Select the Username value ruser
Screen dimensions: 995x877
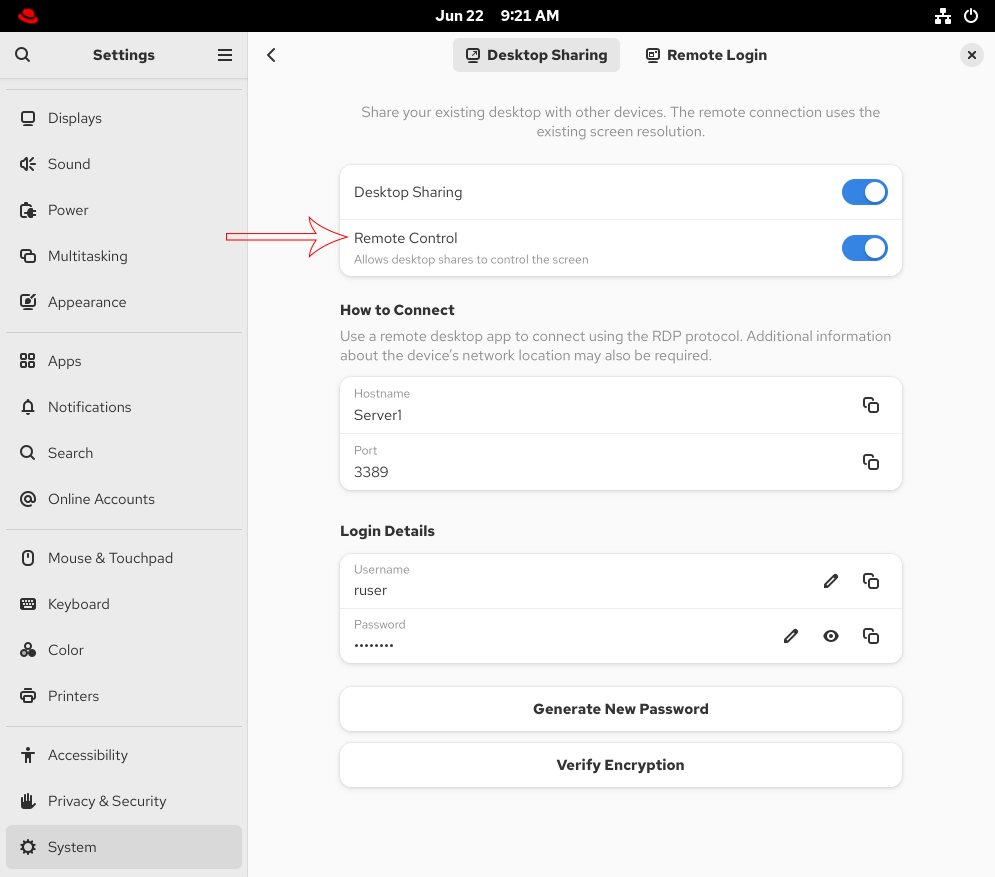click(x=371, y=591)
